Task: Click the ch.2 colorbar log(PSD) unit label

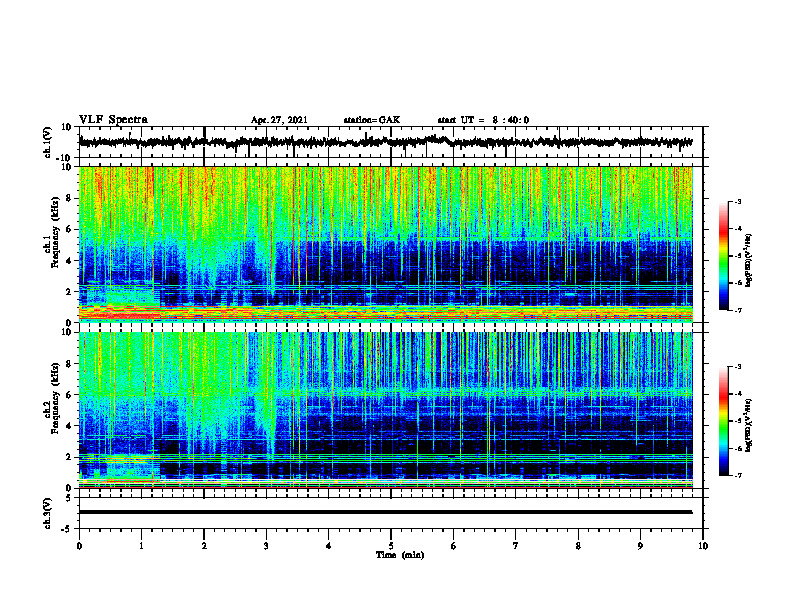Action: [749, 425]
